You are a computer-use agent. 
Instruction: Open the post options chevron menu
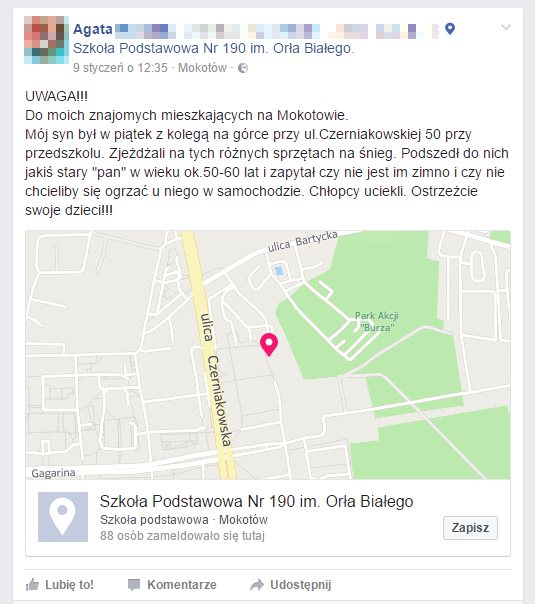505,27
